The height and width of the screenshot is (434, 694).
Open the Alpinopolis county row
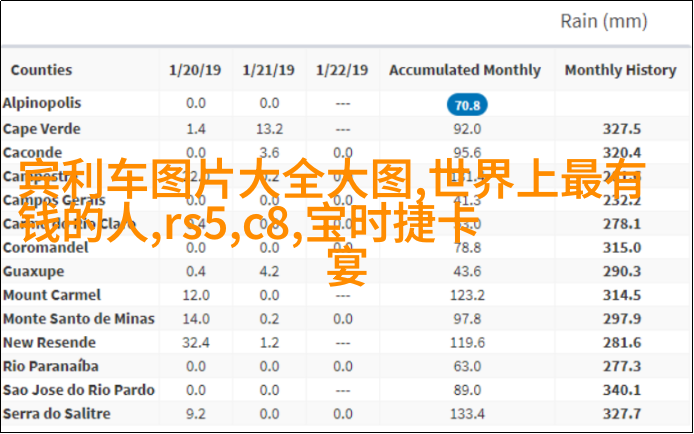[42, 103]
